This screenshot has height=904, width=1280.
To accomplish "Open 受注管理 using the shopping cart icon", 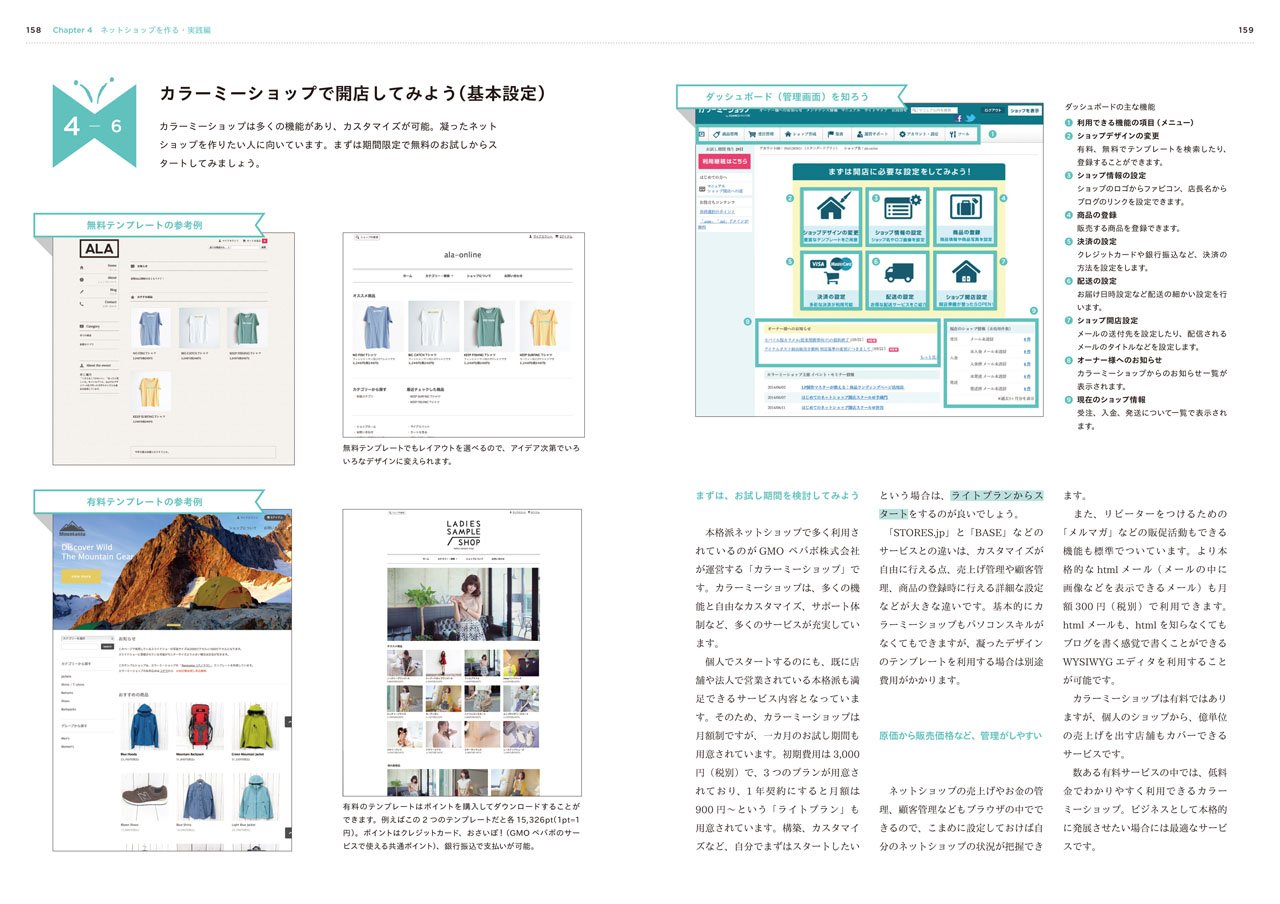I will pos(752,133).
